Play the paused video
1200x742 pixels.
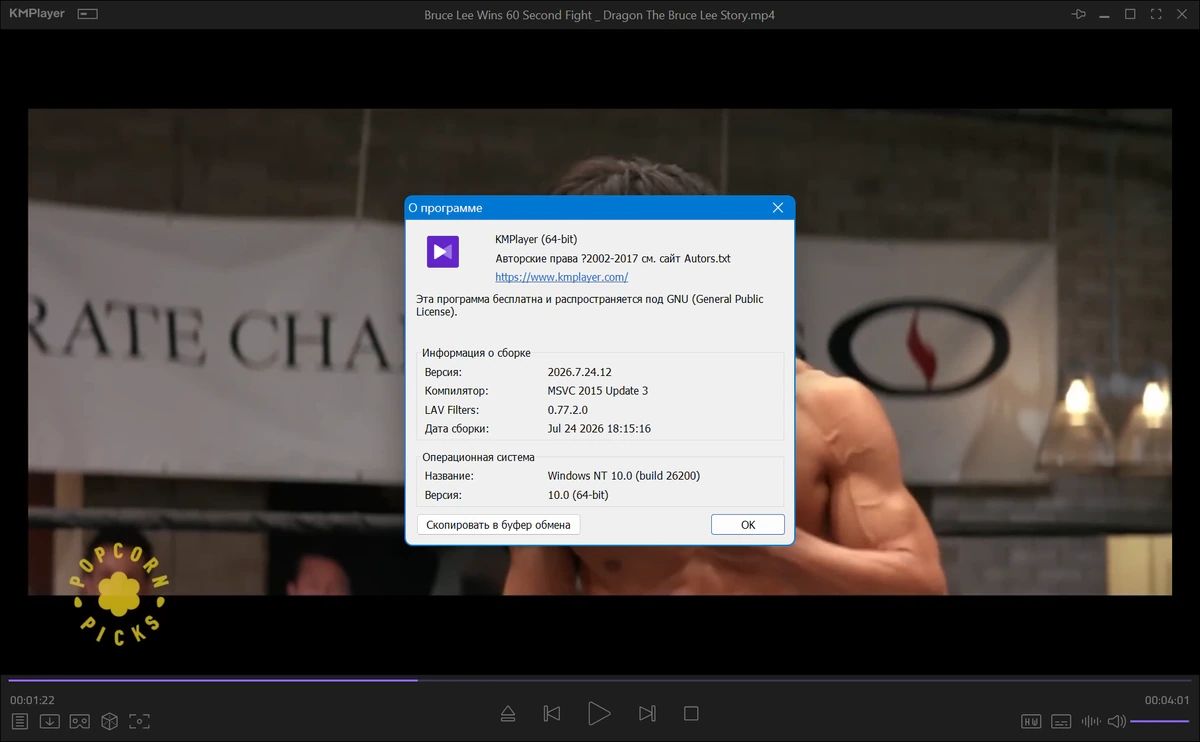(x=599, y=713)
